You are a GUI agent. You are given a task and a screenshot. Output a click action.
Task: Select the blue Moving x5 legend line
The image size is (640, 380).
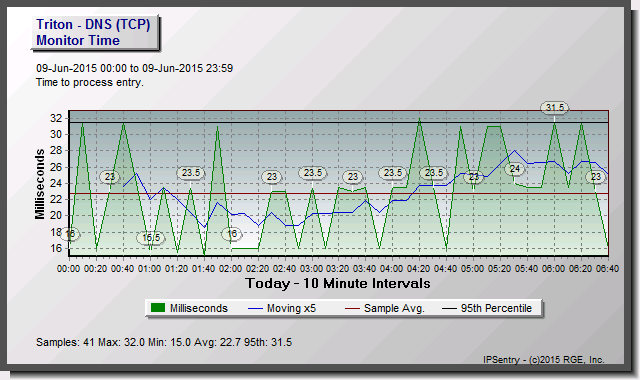click(255, 309)
